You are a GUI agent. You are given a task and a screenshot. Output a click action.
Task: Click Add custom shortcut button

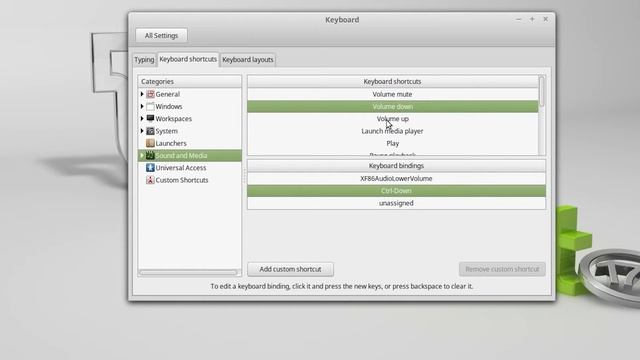(290, 269)
